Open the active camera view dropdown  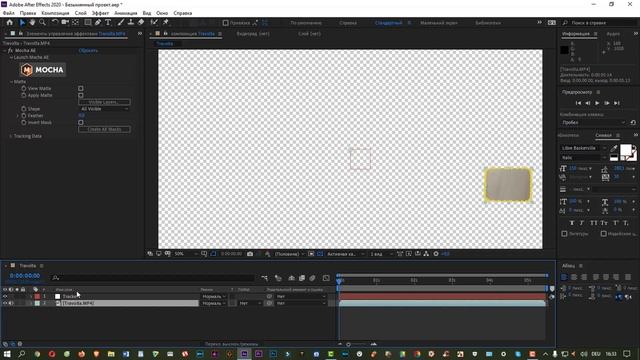(x=345, y=254)
